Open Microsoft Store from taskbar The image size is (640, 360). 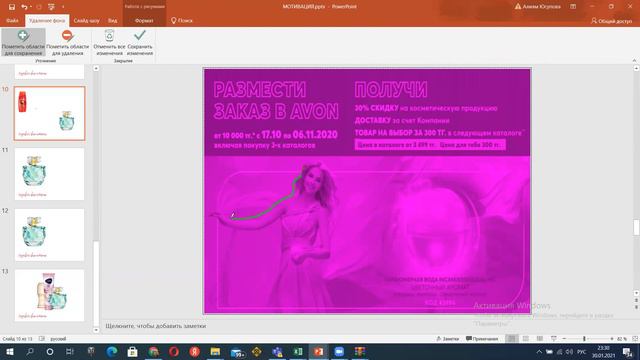tap(132, 351)
